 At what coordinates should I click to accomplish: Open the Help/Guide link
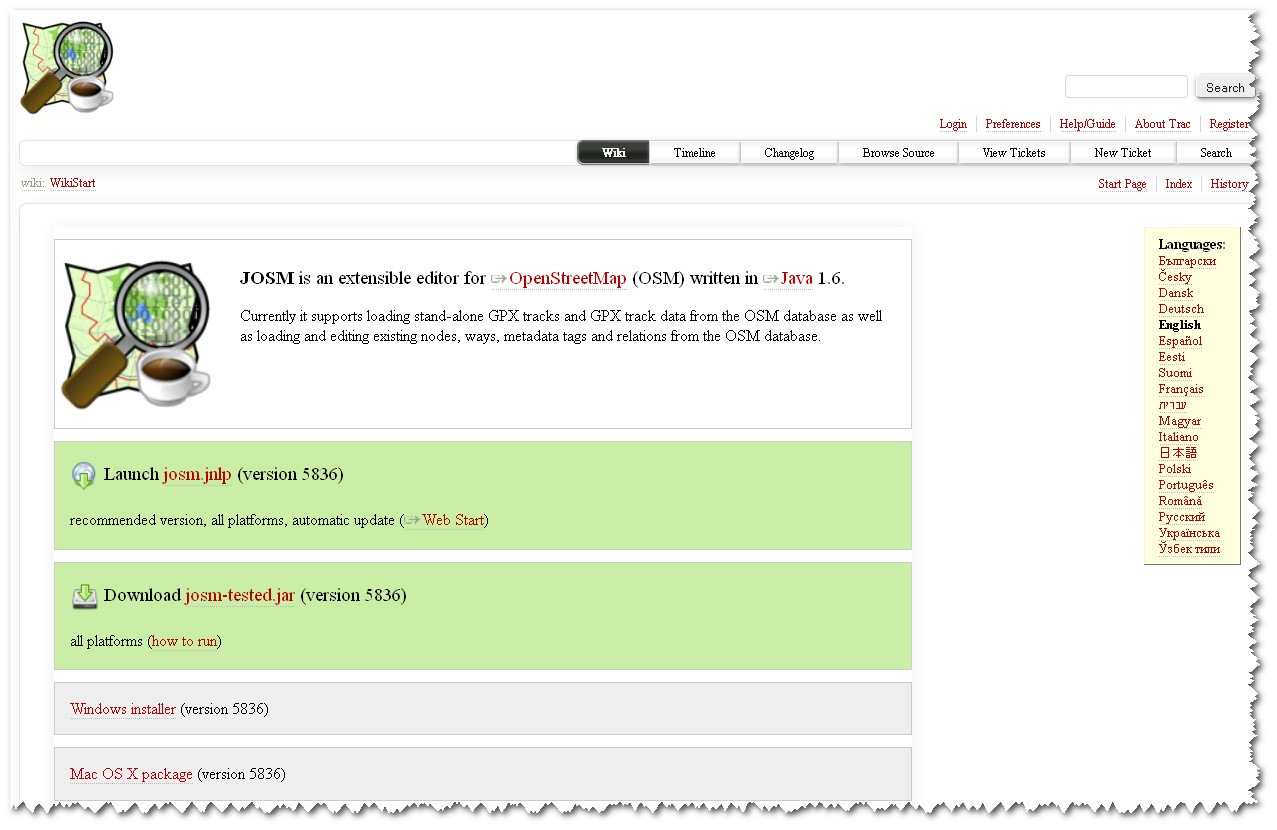(1087, 124)
